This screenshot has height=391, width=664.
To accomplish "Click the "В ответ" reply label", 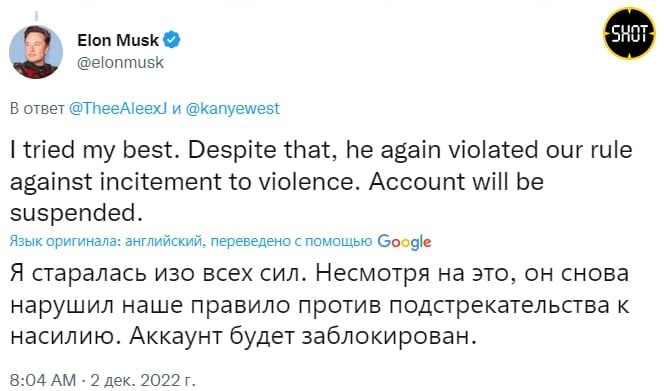I will click(x=37, y=108).
